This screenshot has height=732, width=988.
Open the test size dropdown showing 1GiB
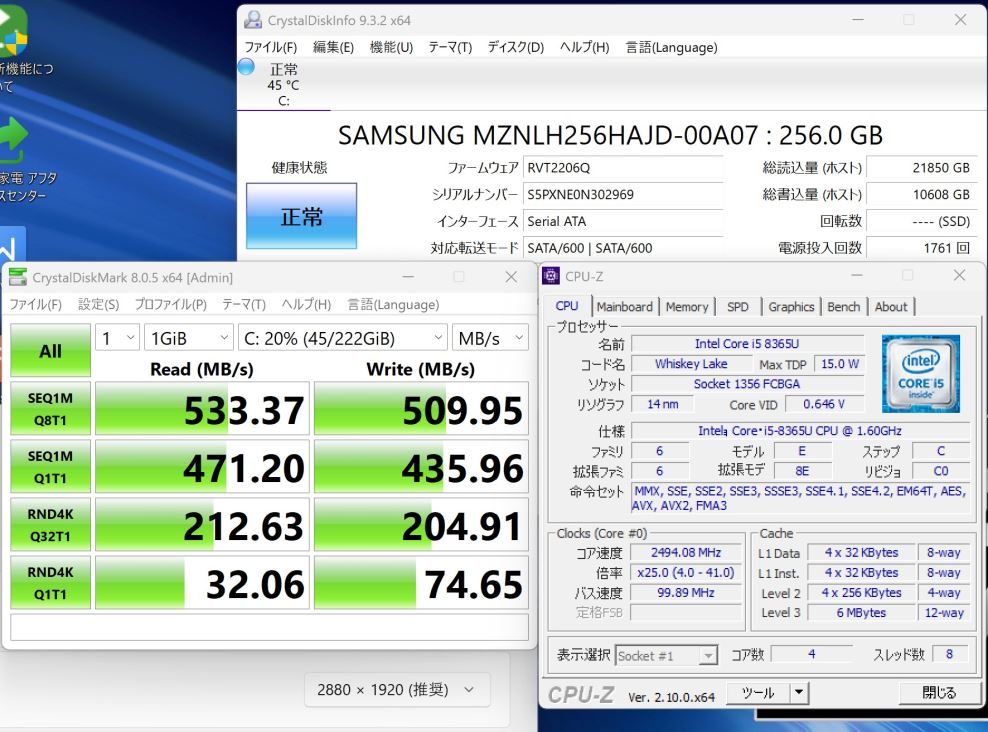(x=188, y=338)
